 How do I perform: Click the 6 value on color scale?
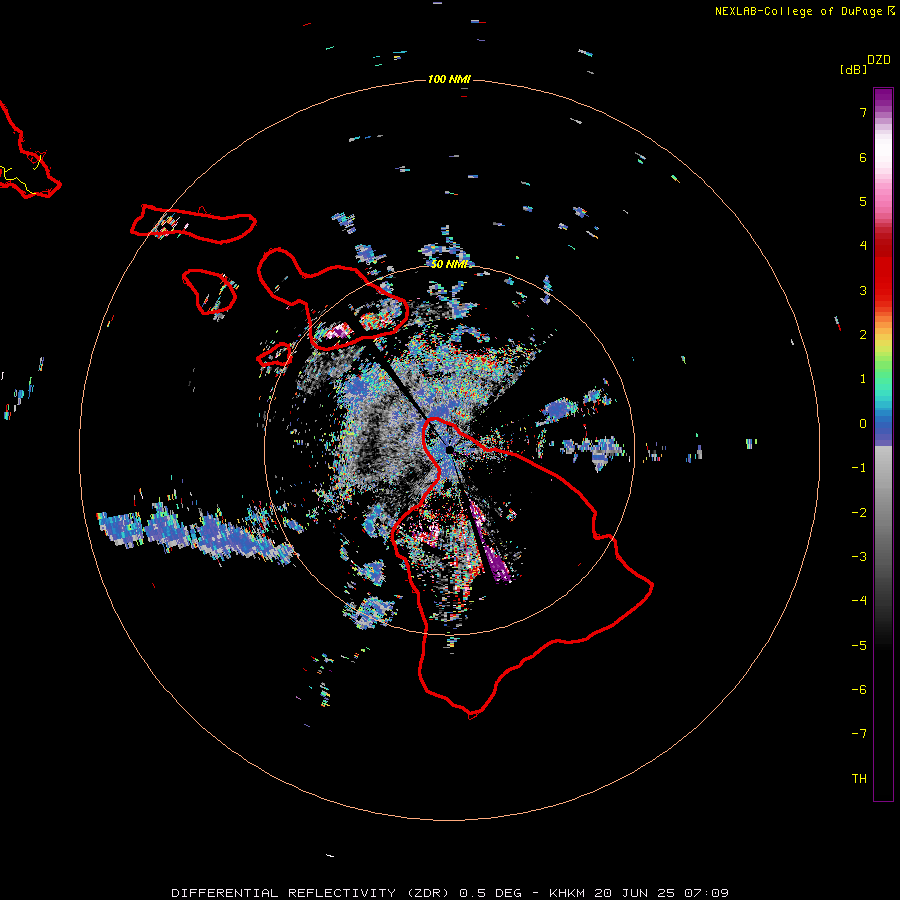coord(863,157)
